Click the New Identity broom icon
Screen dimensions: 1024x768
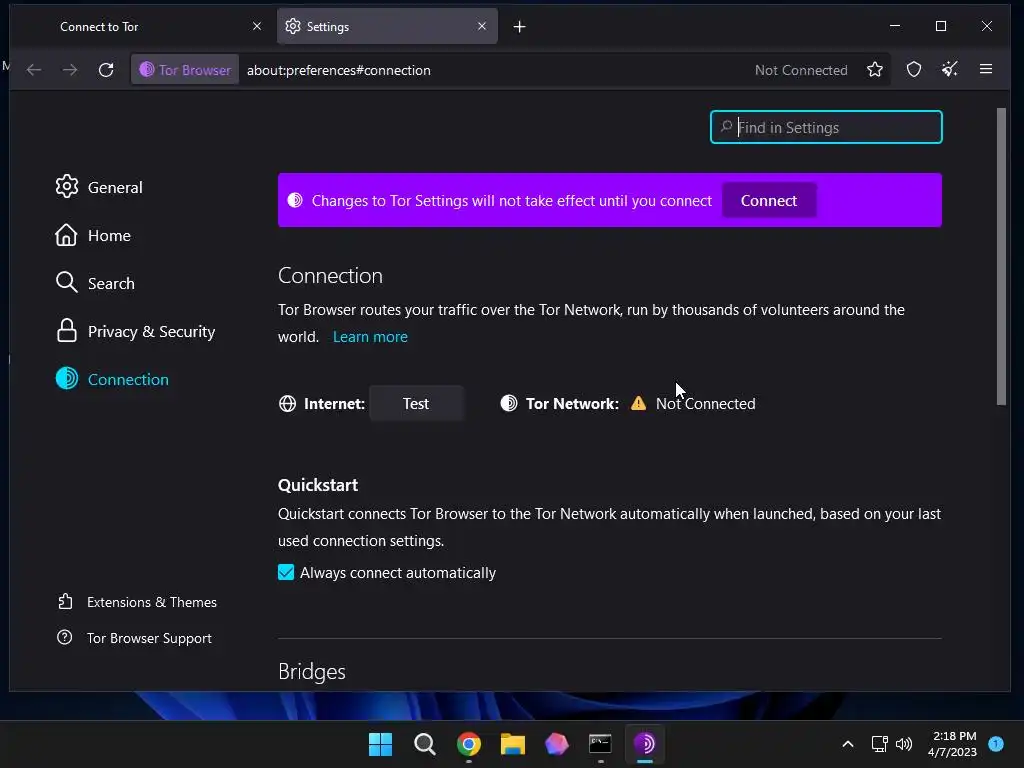(x=950, y=69)
